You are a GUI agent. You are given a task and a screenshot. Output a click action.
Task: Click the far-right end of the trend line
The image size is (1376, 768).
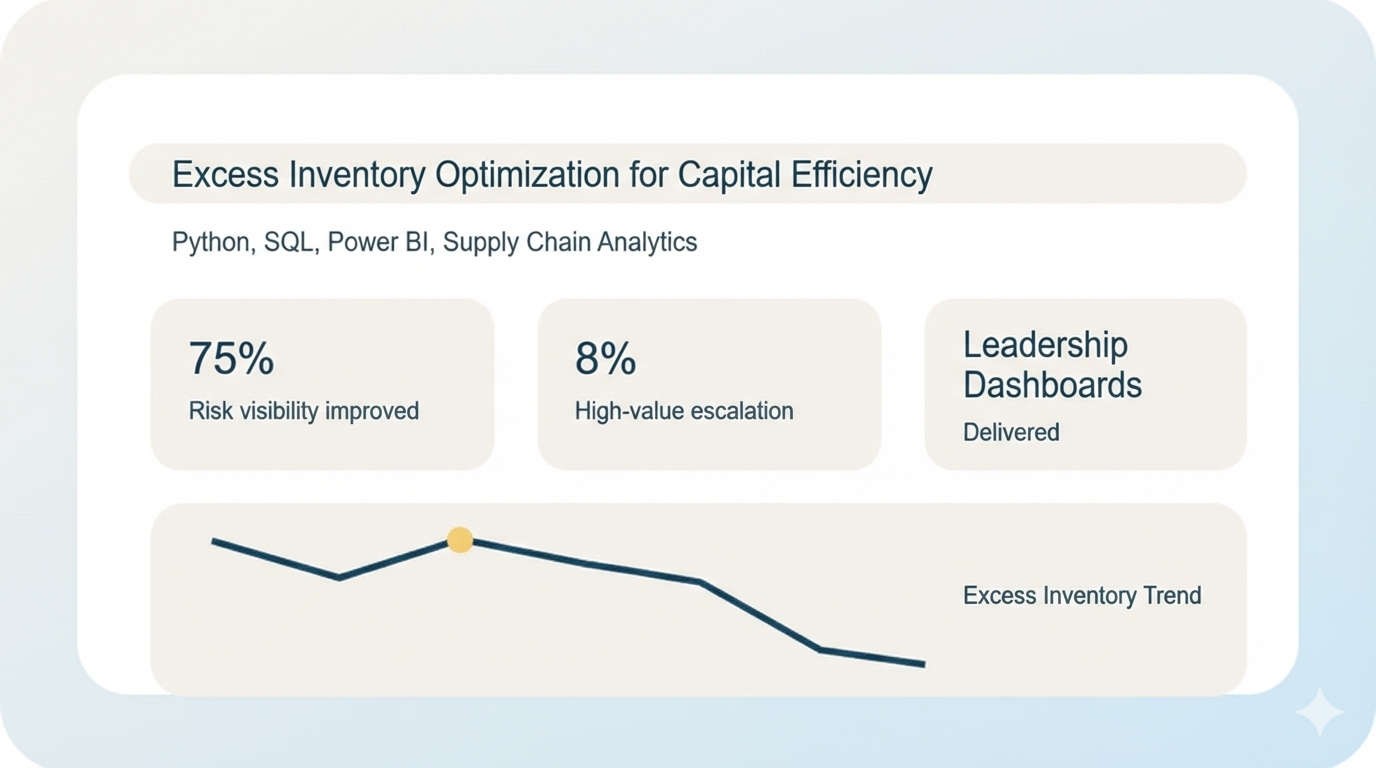(x=922, y=663)
